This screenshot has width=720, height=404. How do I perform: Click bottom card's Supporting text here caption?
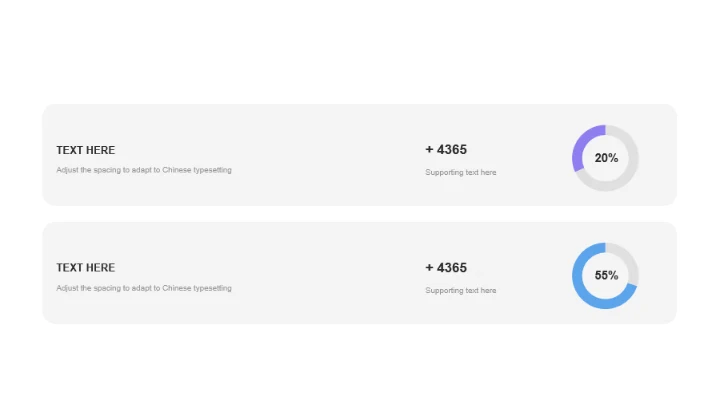461,291
